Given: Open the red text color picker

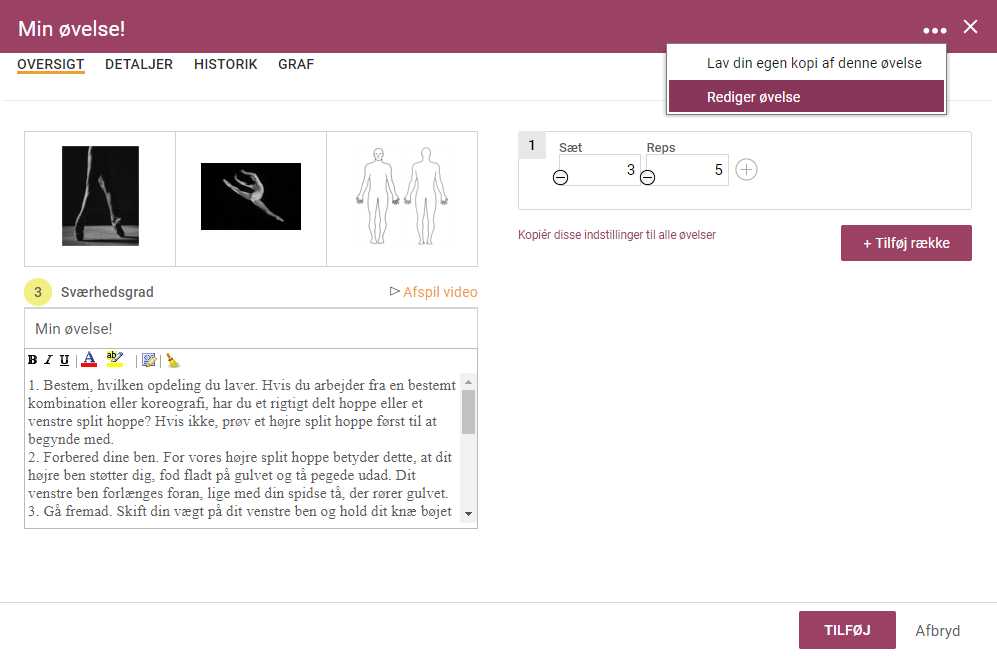Looking at the screenshot, I should (x=89, y=360).
